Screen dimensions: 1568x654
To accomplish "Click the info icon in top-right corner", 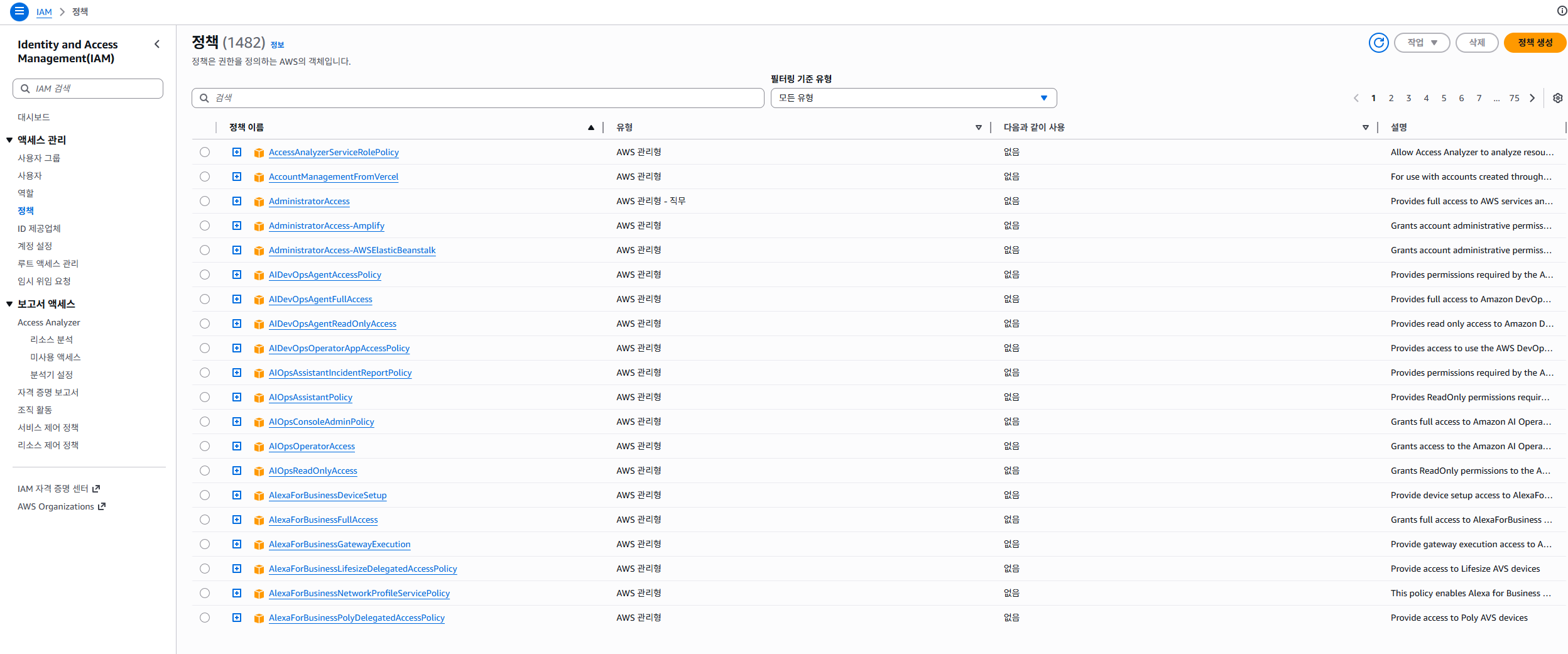I will [1562, 11].
